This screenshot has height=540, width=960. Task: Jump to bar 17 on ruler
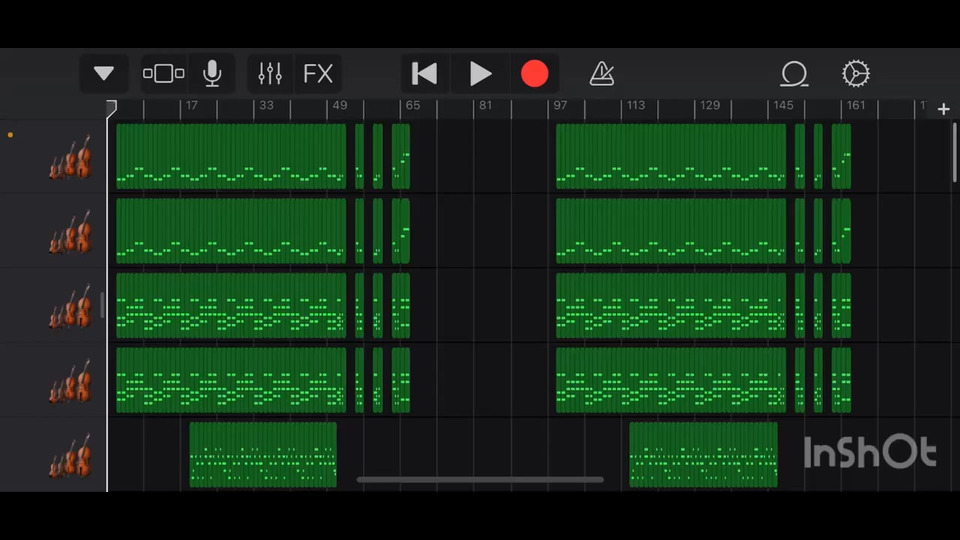coord(192,105)
